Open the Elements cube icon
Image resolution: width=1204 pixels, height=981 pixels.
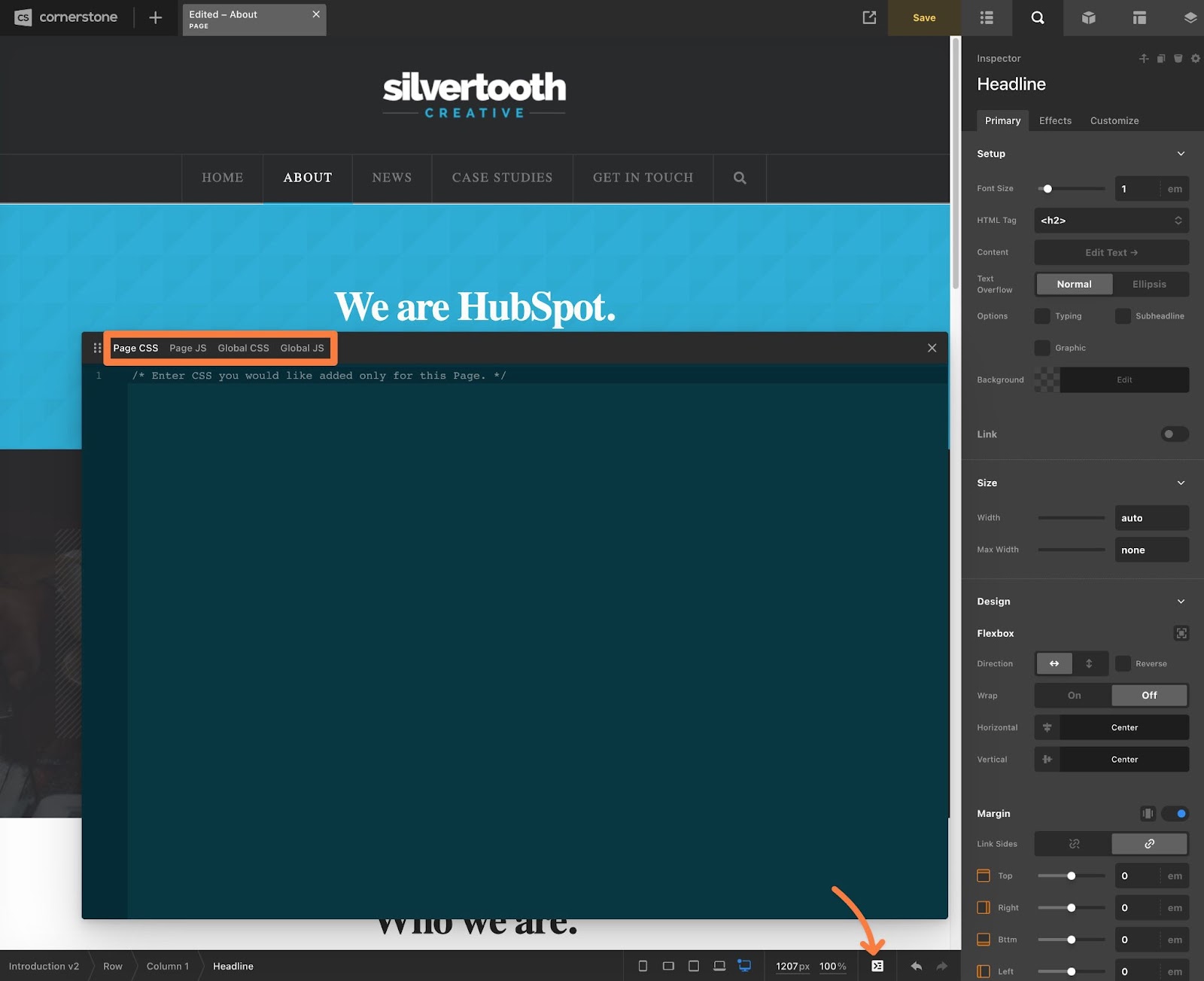(x=1088, y=17)
